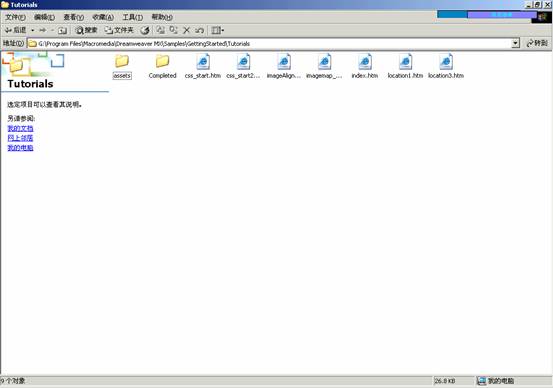Open the Views dropdown button

click(218, 30)
